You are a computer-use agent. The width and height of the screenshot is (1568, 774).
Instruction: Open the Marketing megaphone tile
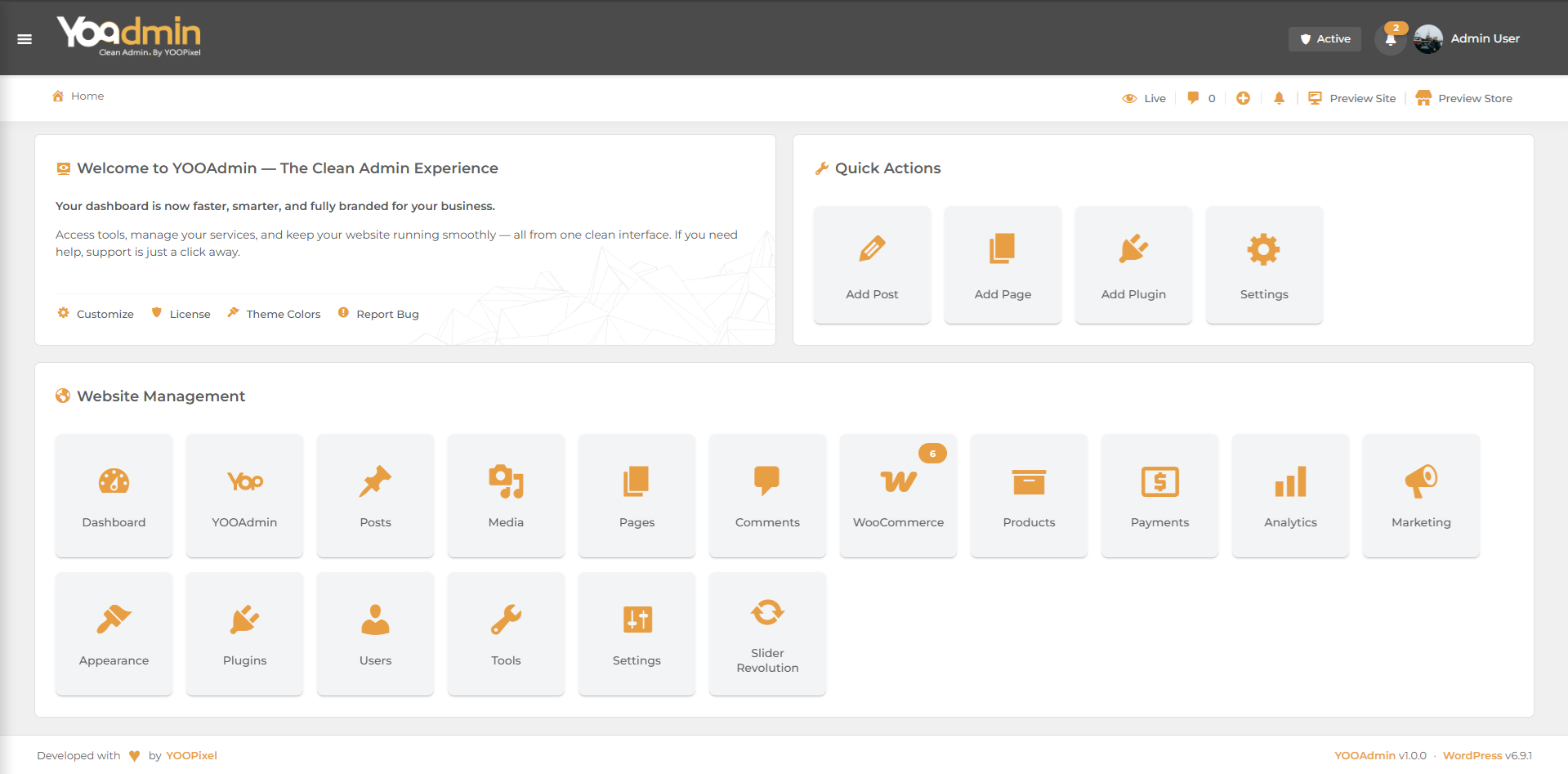pyautogui.click(x=1421, y=496)
